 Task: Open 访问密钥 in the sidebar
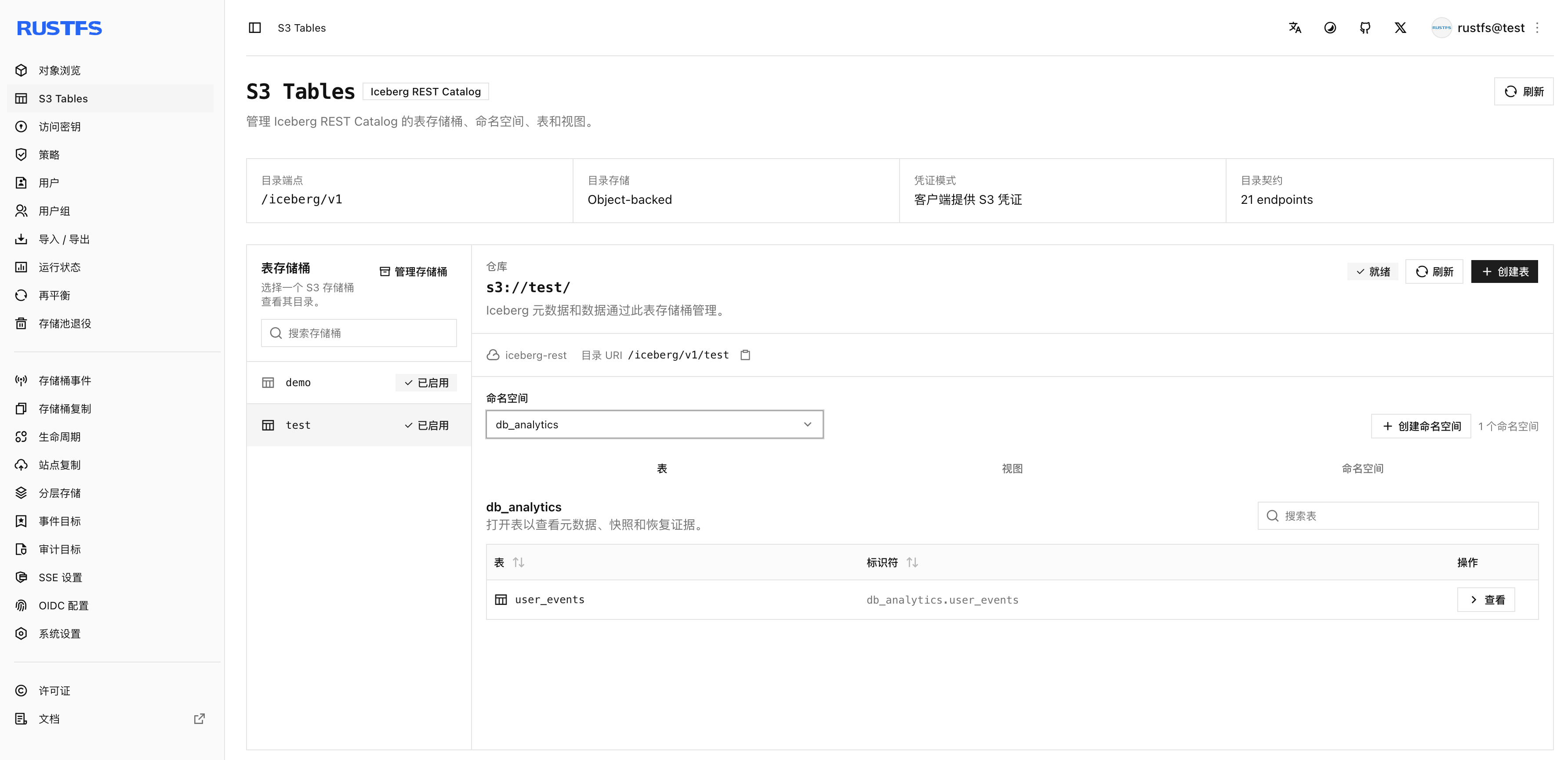[x=110, y=127]
